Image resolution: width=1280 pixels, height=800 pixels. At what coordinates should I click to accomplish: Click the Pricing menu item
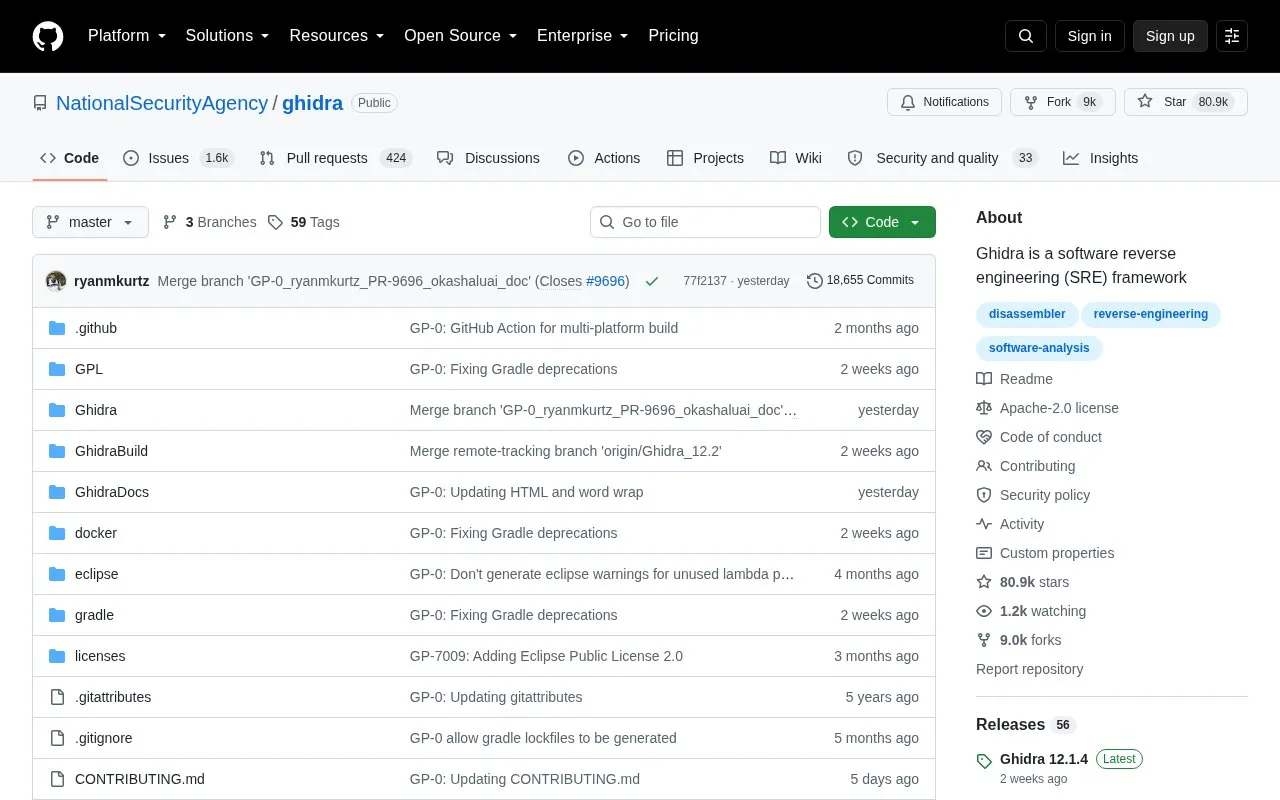673,36
